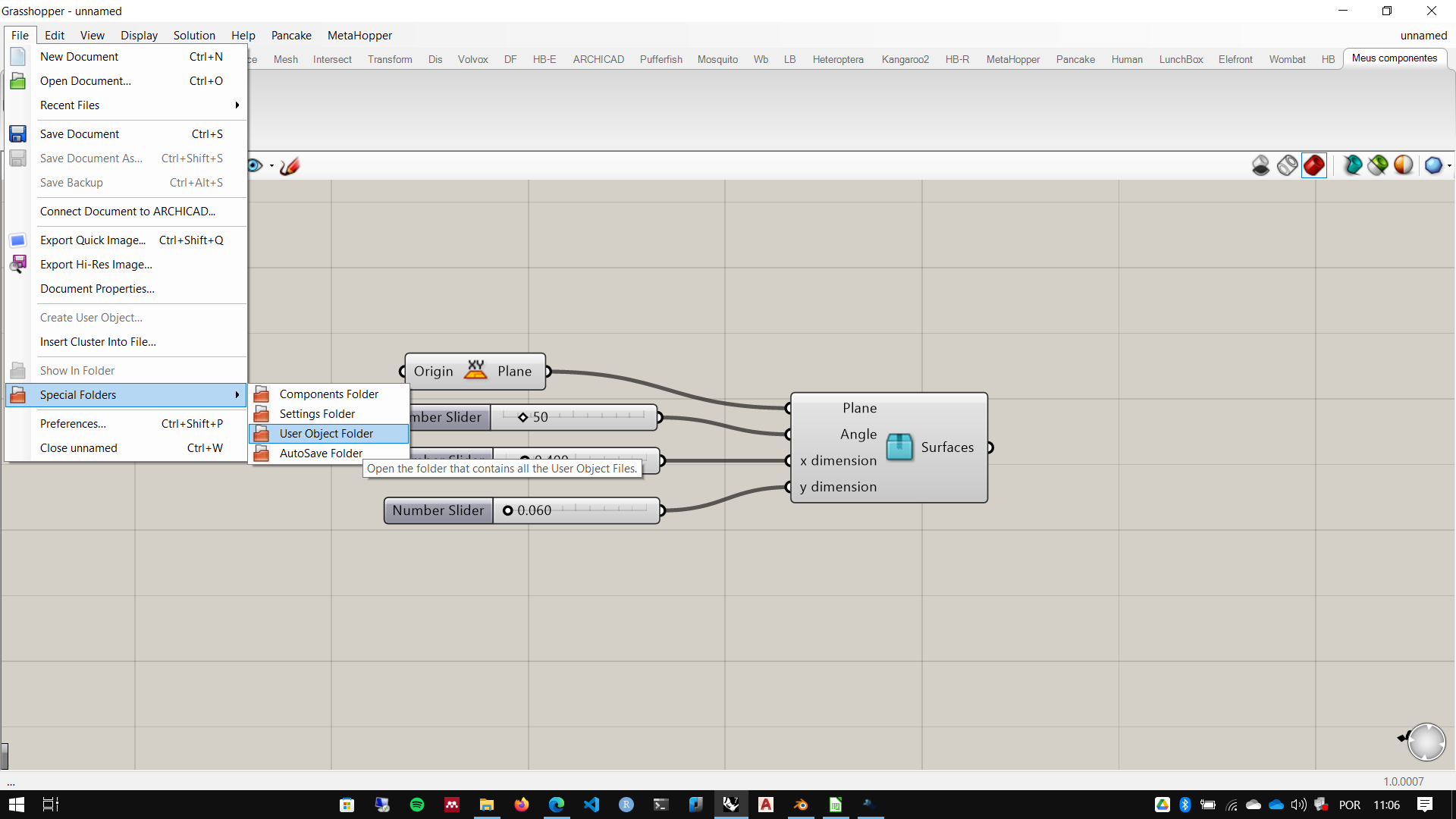Switch to the Meus componentes tab
This screenshot has width=1456, height=819.
1394,58
